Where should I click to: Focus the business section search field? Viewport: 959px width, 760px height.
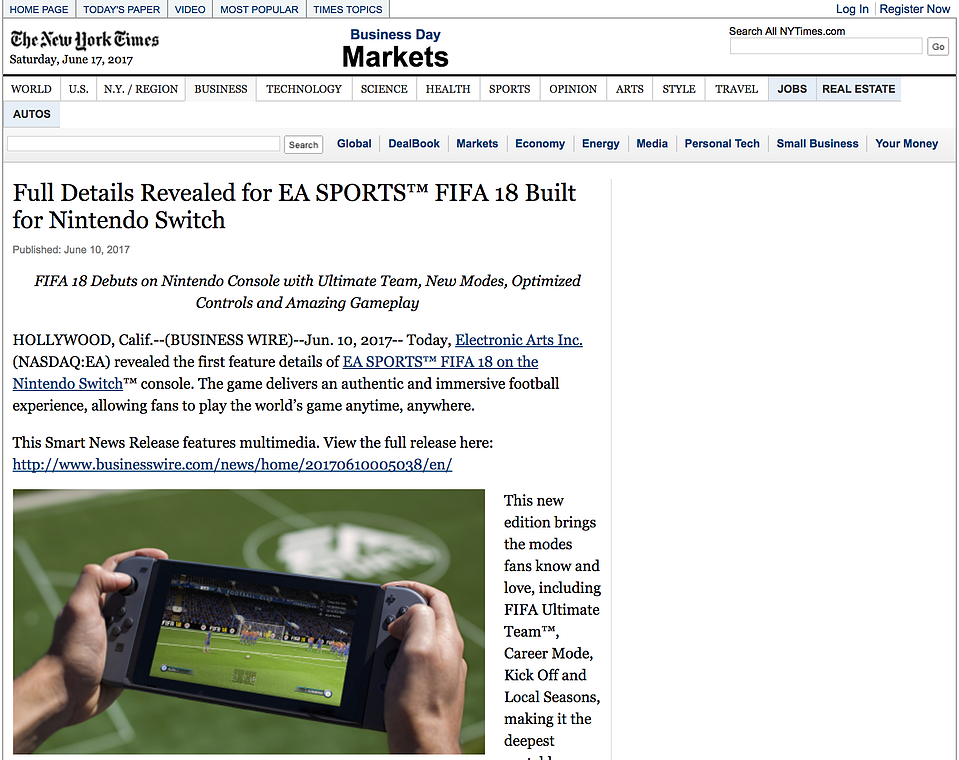144,144
